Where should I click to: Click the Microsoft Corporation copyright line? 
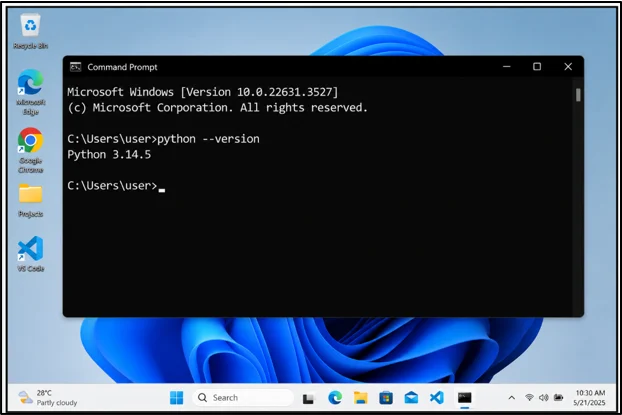coord(217,108)
